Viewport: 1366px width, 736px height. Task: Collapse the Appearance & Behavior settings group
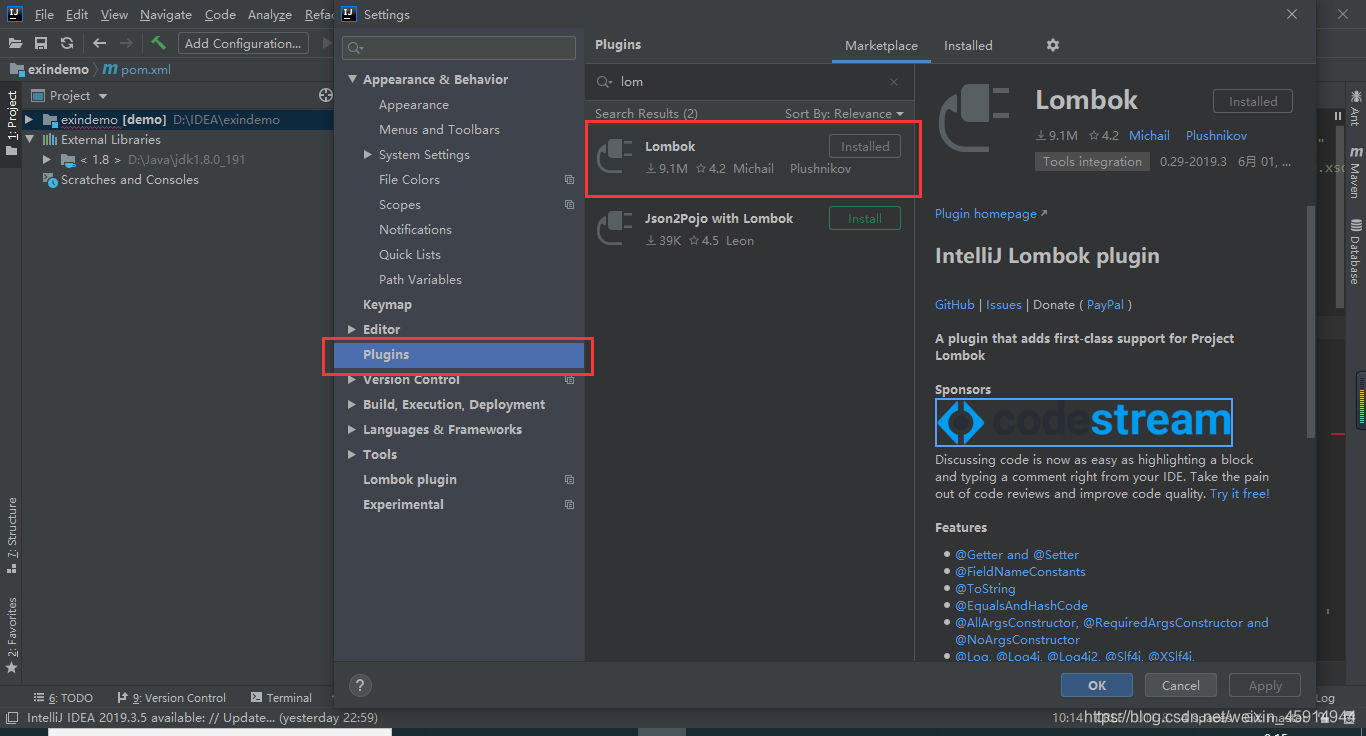pos(352,80)
